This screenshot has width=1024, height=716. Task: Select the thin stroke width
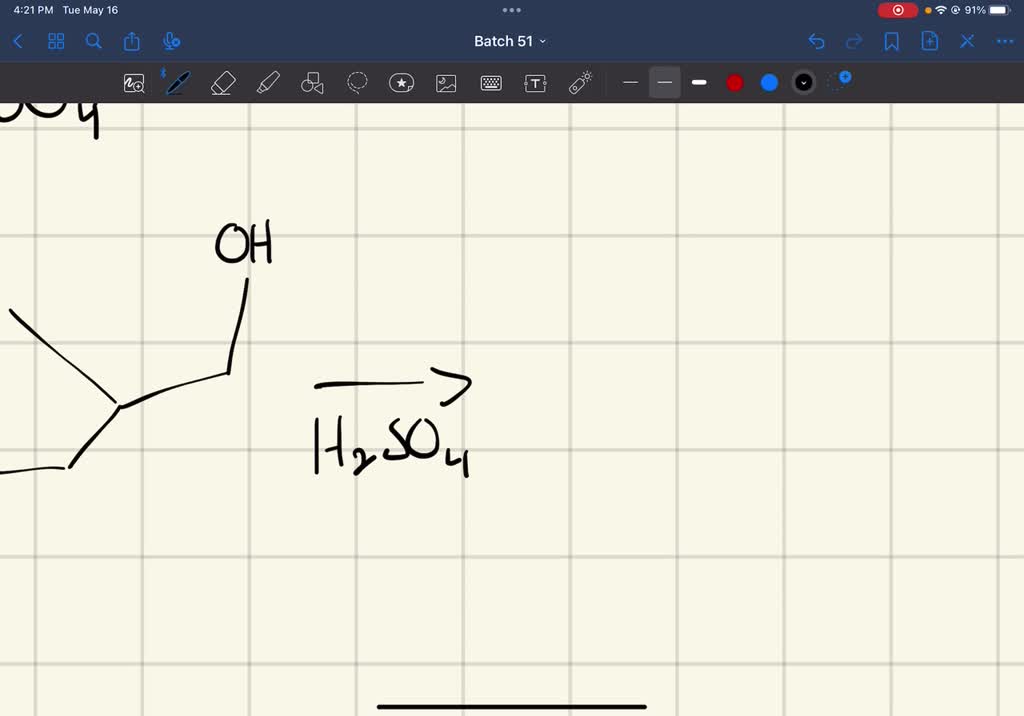(x=630, y=82)
